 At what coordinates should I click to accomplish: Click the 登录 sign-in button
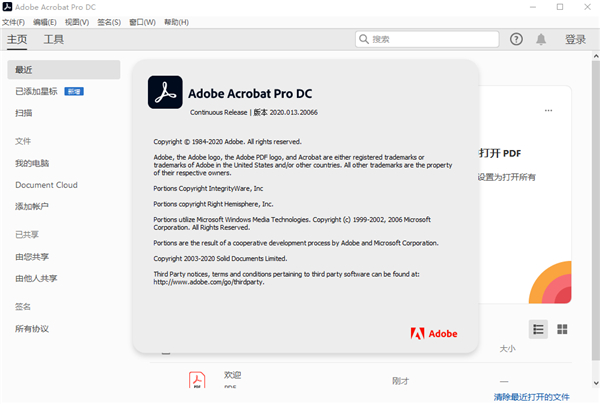pyautogui.click(x=576, y=39)
